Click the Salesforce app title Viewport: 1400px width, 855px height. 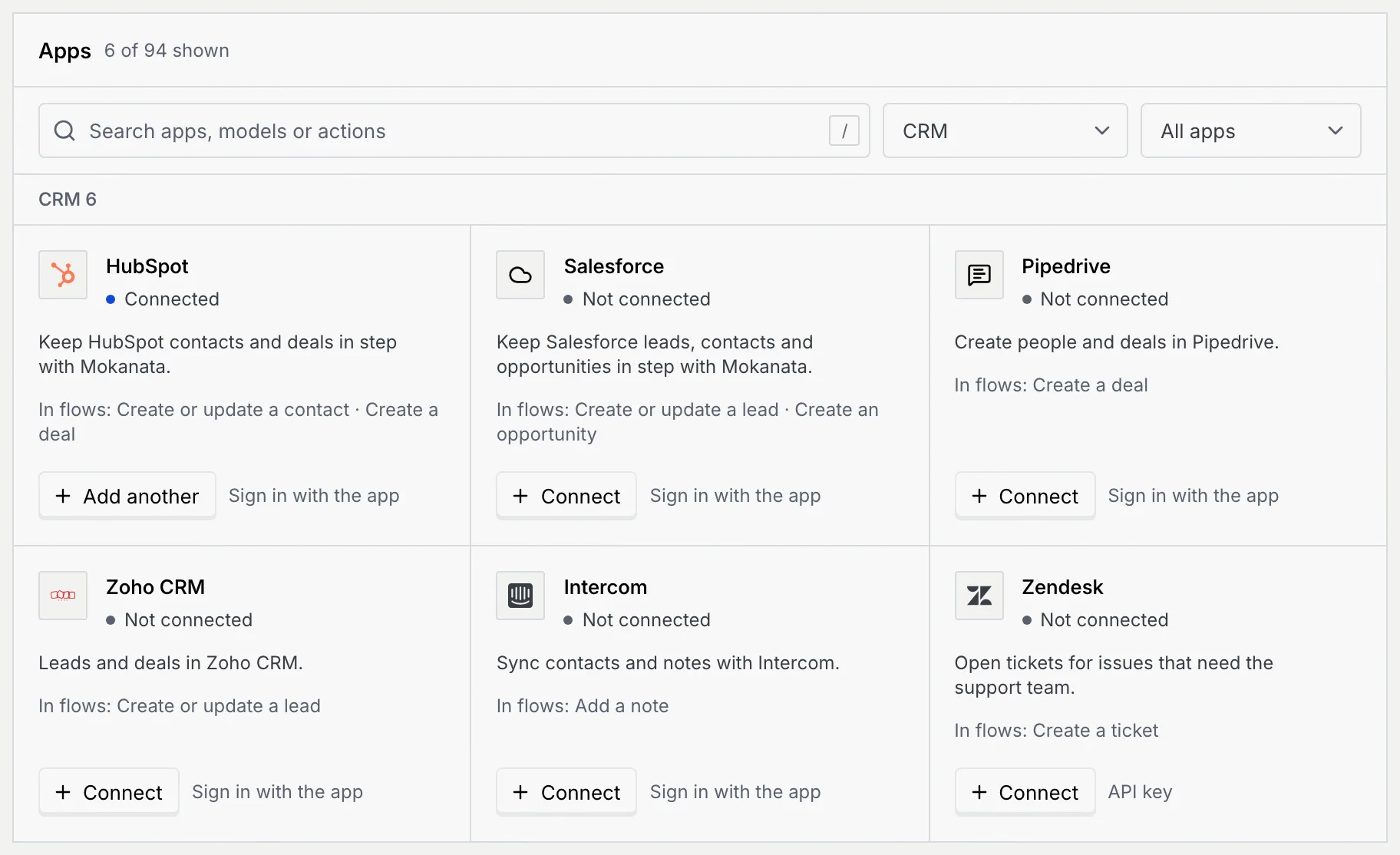[614, 266]
